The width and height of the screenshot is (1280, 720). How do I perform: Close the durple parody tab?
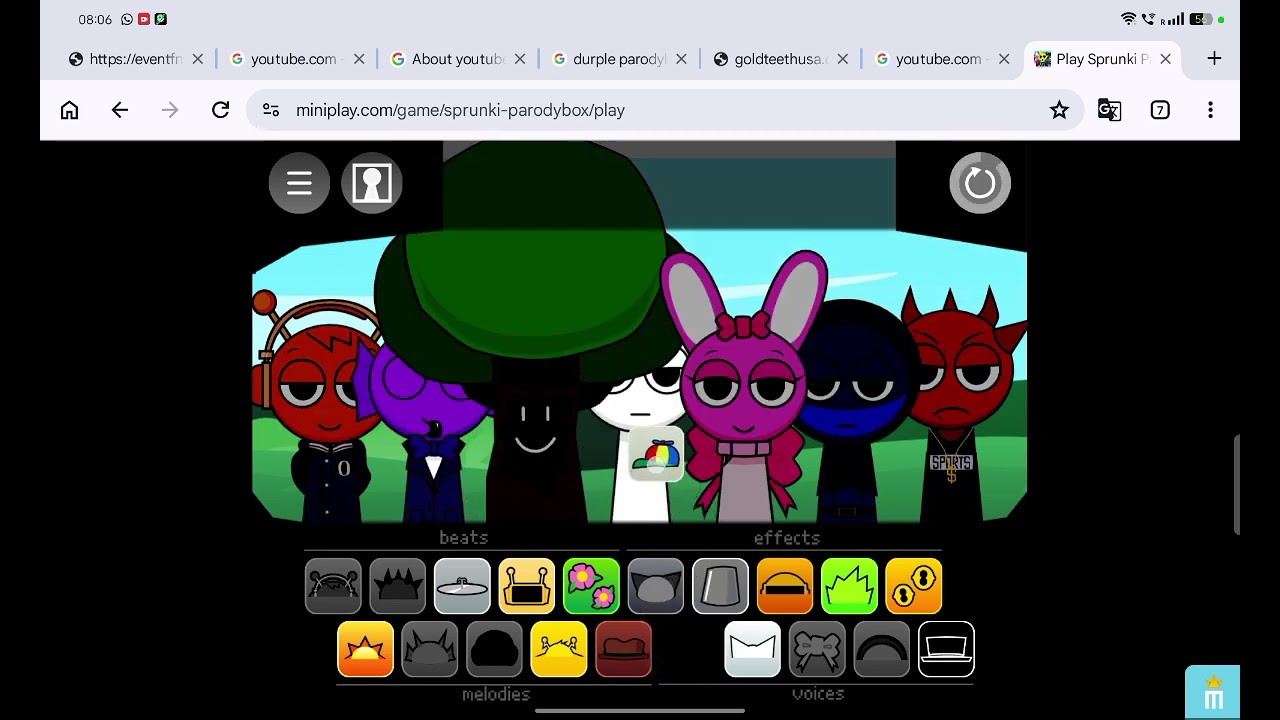point(681,59)
